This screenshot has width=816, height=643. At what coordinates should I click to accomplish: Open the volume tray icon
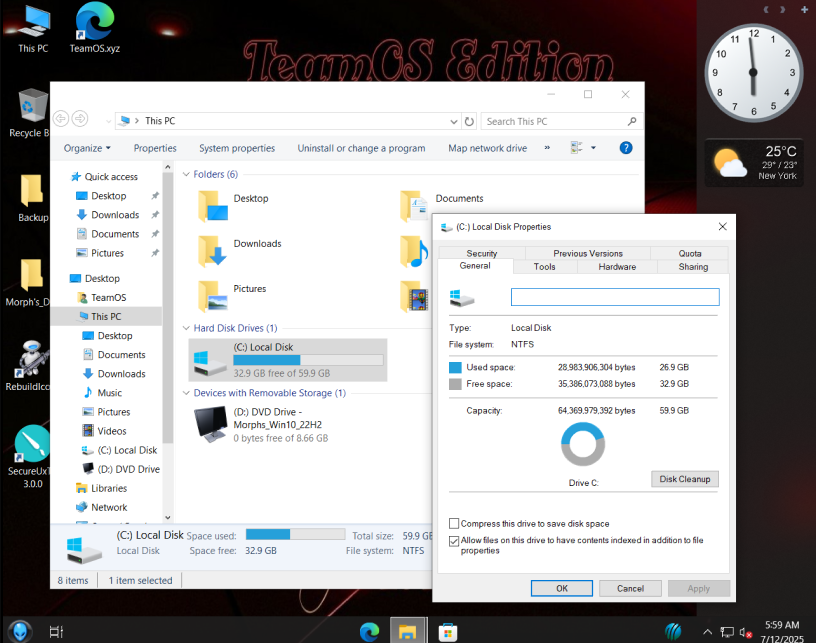pos(745,632)
